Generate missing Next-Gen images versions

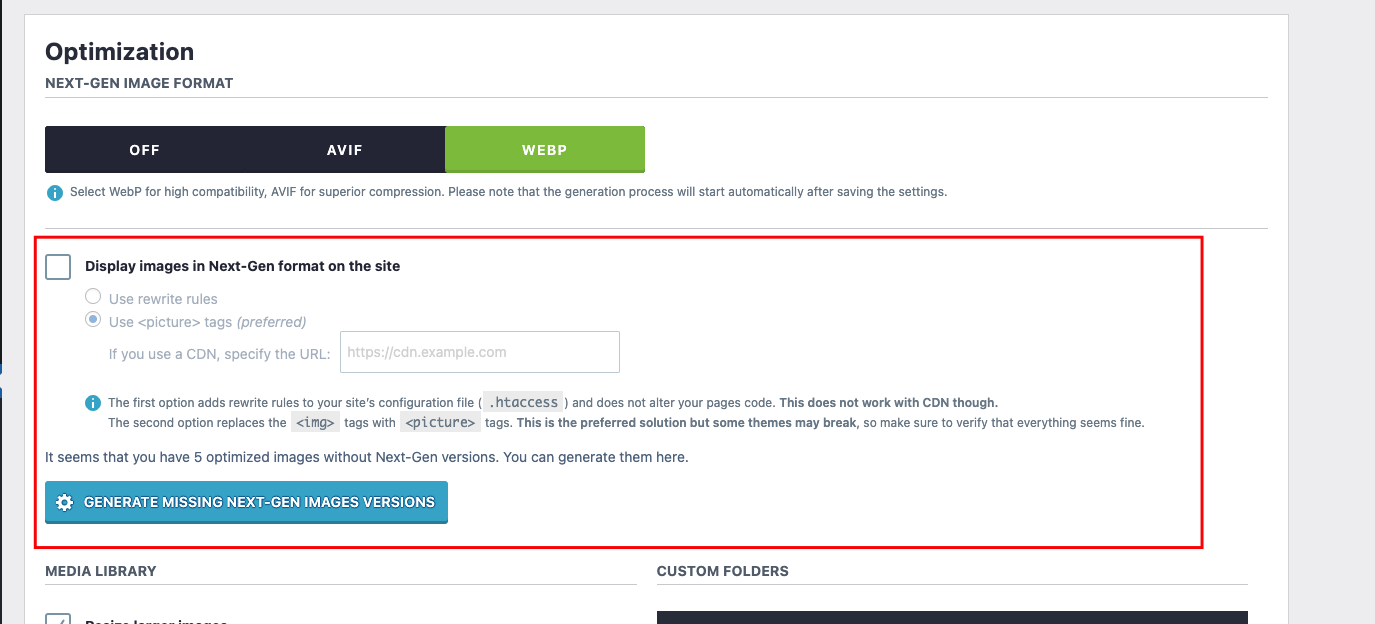(x=246, y=502)
